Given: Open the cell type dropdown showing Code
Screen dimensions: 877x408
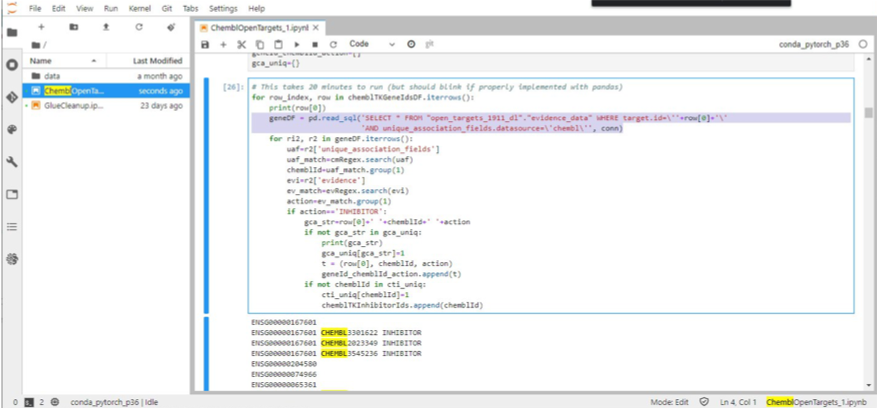Looking at the screenshot, I should (x=371, y=45).
